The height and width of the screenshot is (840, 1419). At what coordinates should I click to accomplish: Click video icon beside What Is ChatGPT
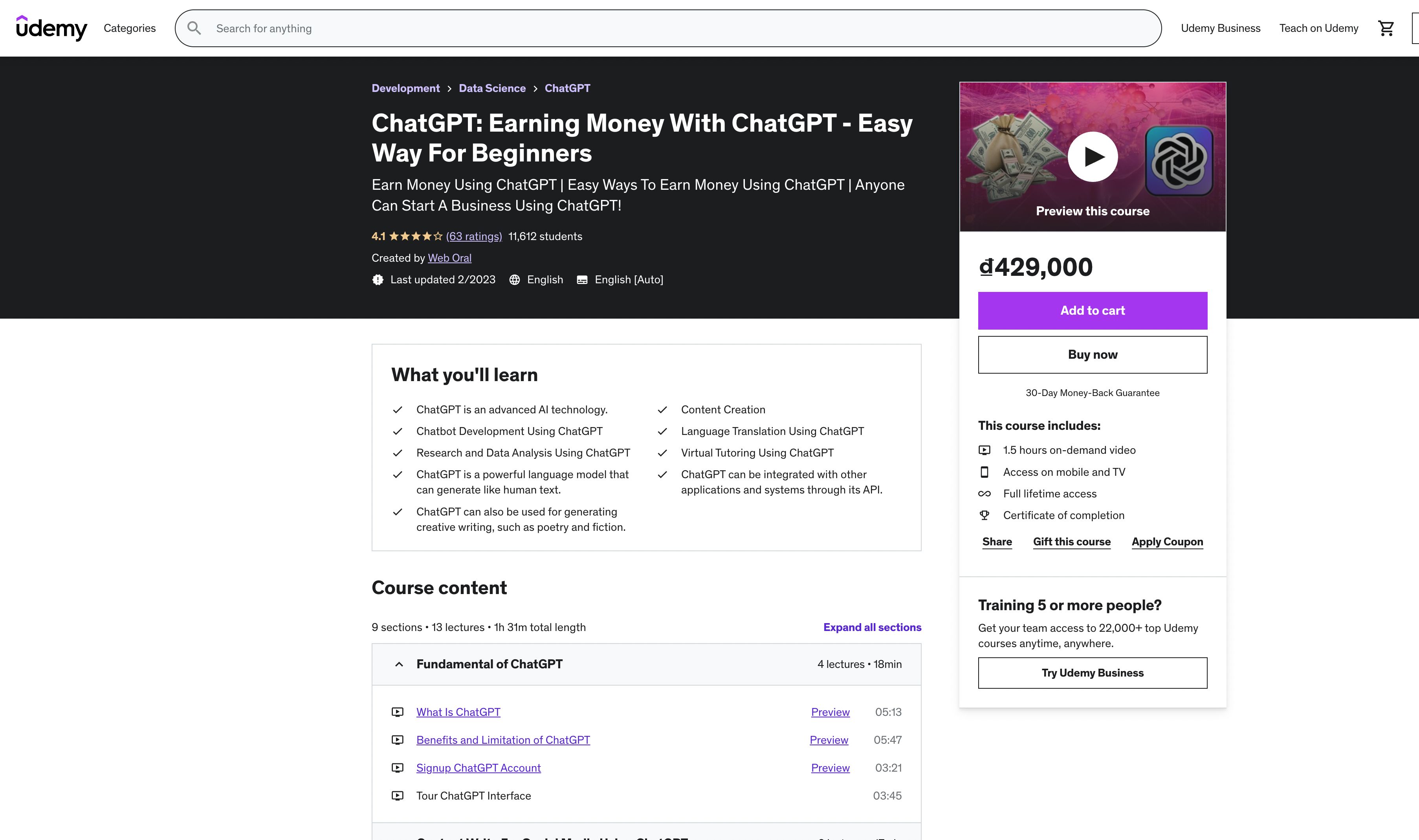pyautogui.click(x=397, y=712)
